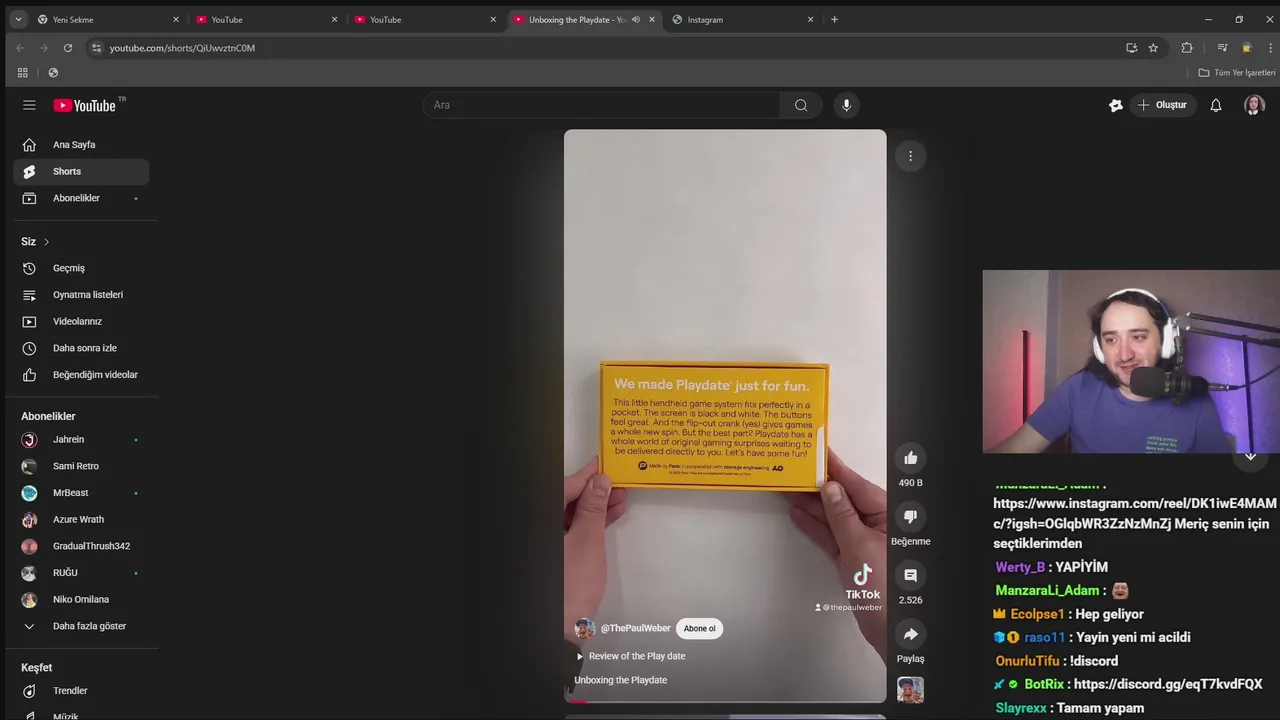Close the Instagram tab

pos(810,19)
